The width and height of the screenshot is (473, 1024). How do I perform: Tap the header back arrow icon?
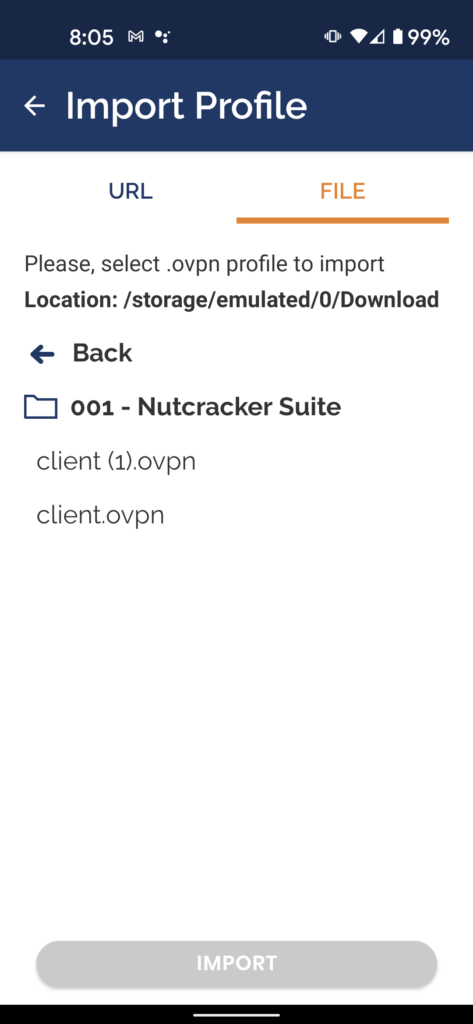[x=35, y=105]
